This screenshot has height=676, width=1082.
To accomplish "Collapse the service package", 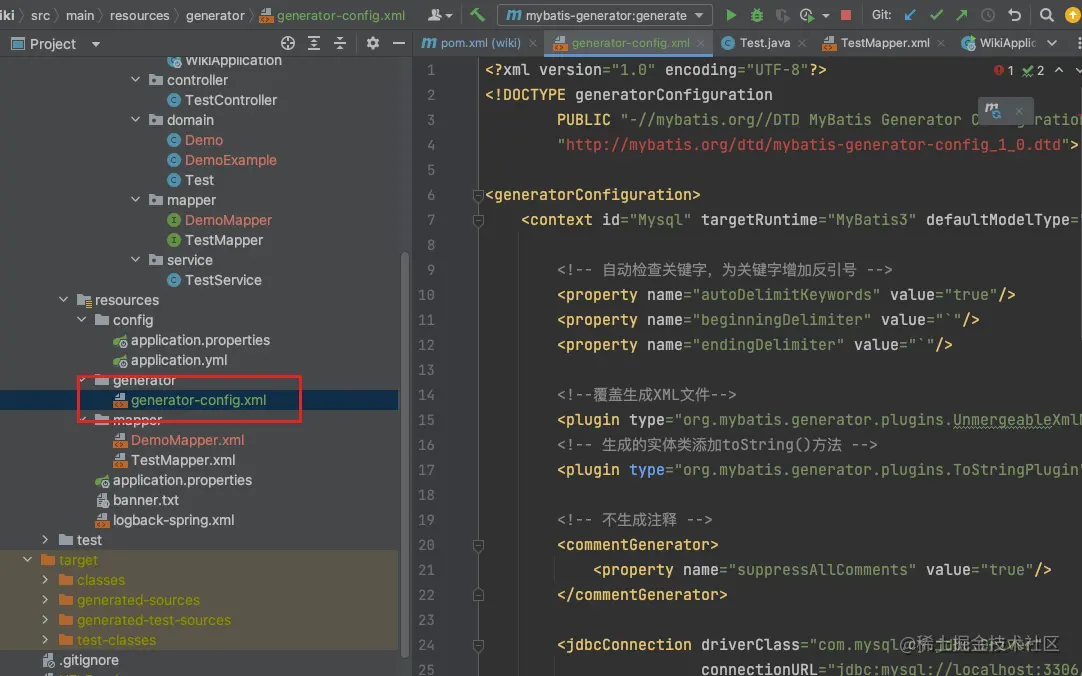I will click(x=136, y=260).
